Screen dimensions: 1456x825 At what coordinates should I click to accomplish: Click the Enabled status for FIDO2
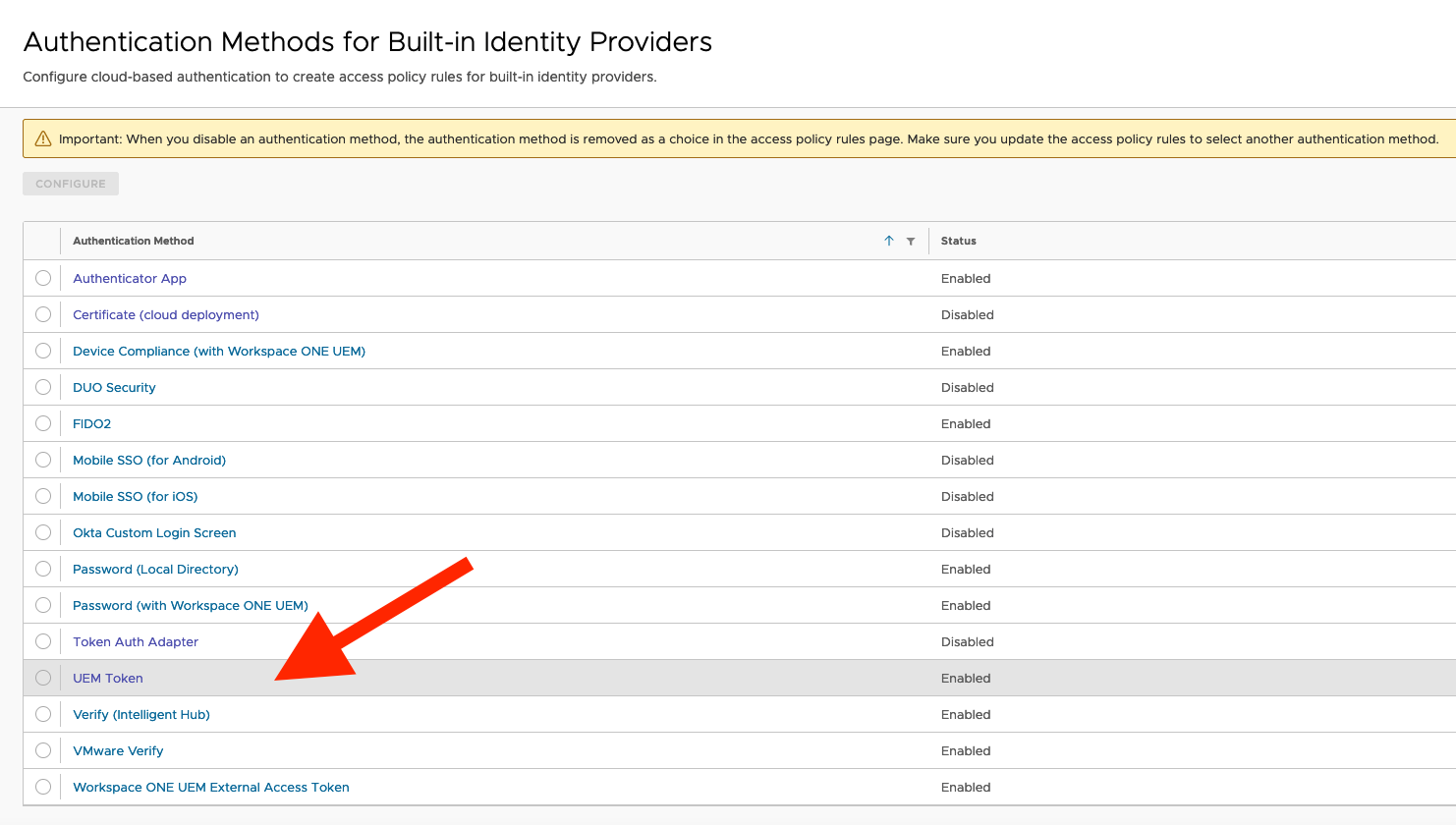tap(966, 424)
